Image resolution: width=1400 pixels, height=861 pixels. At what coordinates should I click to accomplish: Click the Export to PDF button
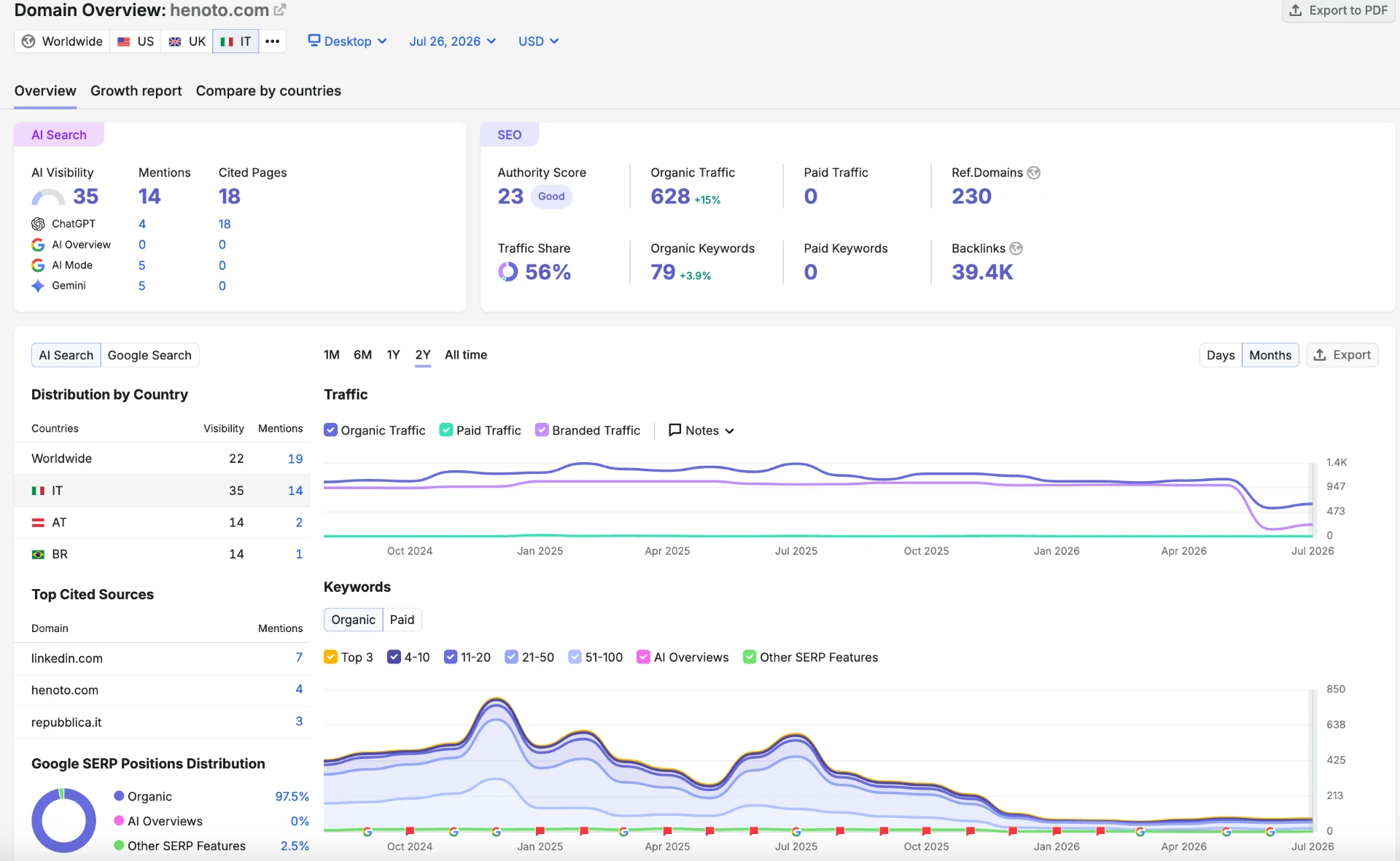click(x=1339, y=10)
